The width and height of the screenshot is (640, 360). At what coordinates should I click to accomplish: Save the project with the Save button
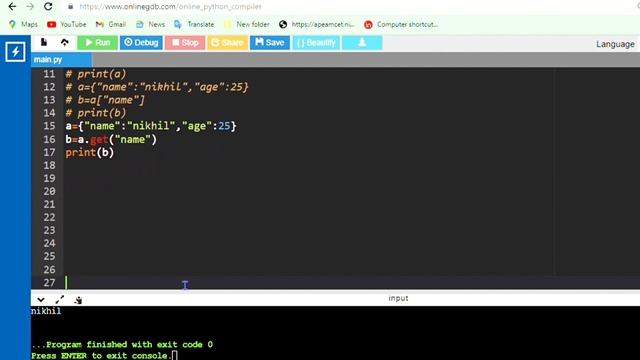pos(270,42)
